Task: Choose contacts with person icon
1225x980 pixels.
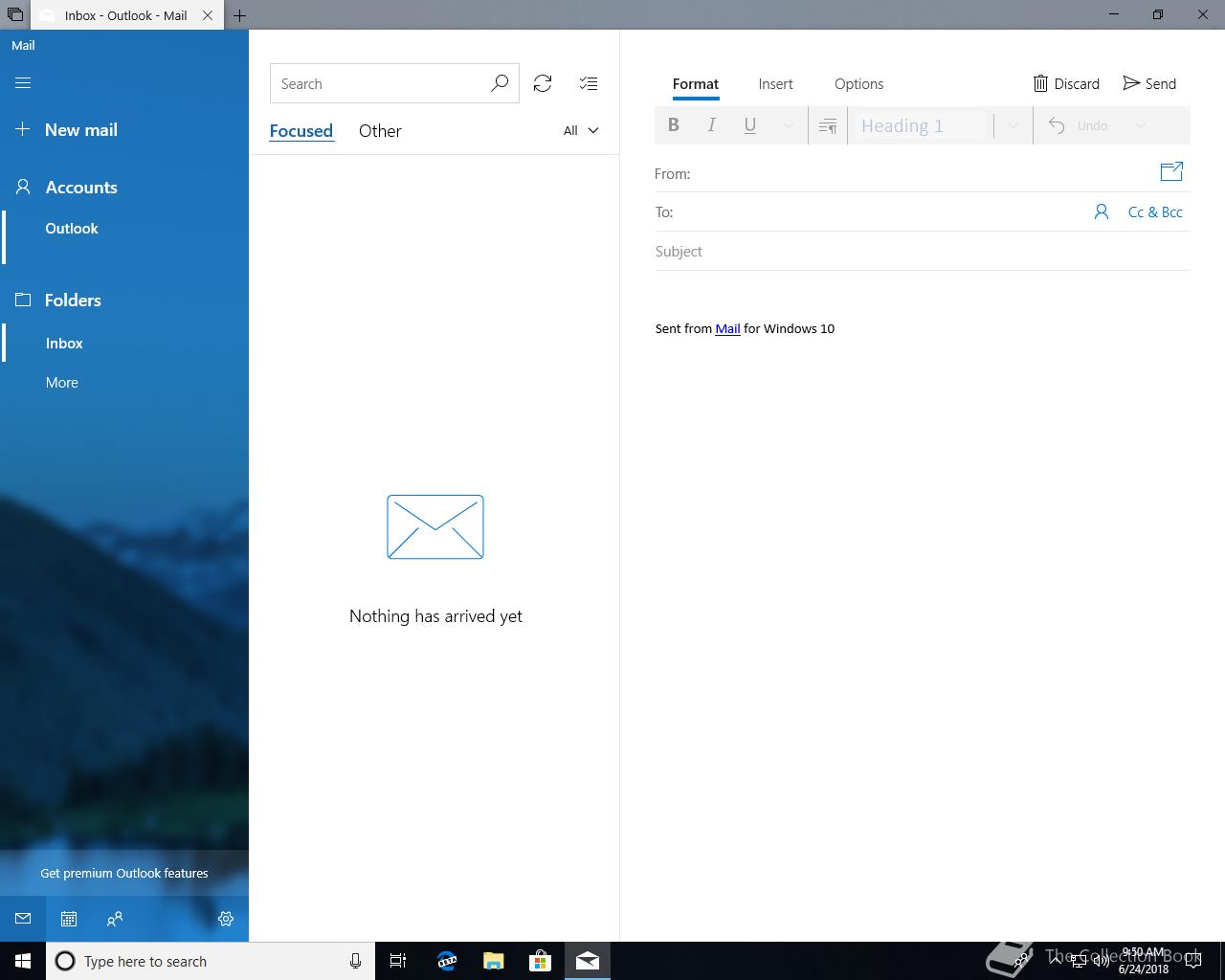Action: [x=1102, y=212]
